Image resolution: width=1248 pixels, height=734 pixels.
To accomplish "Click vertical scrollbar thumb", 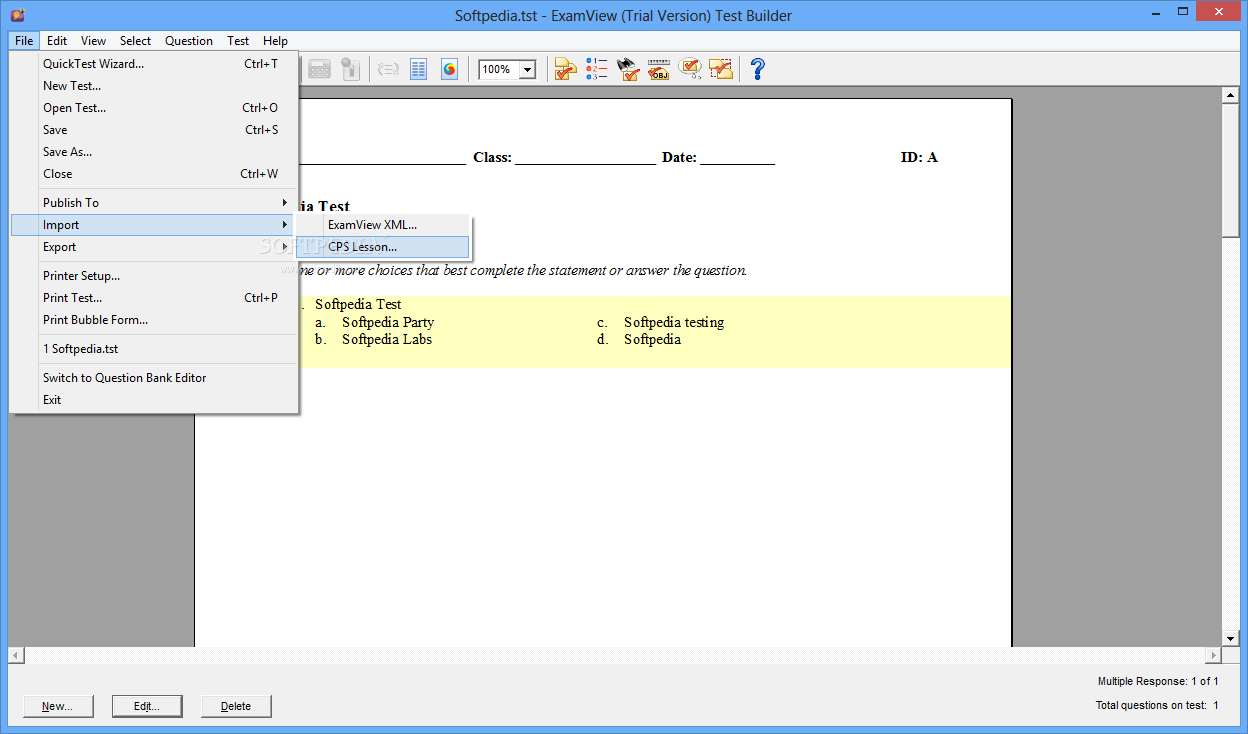I will point(1231,171).
